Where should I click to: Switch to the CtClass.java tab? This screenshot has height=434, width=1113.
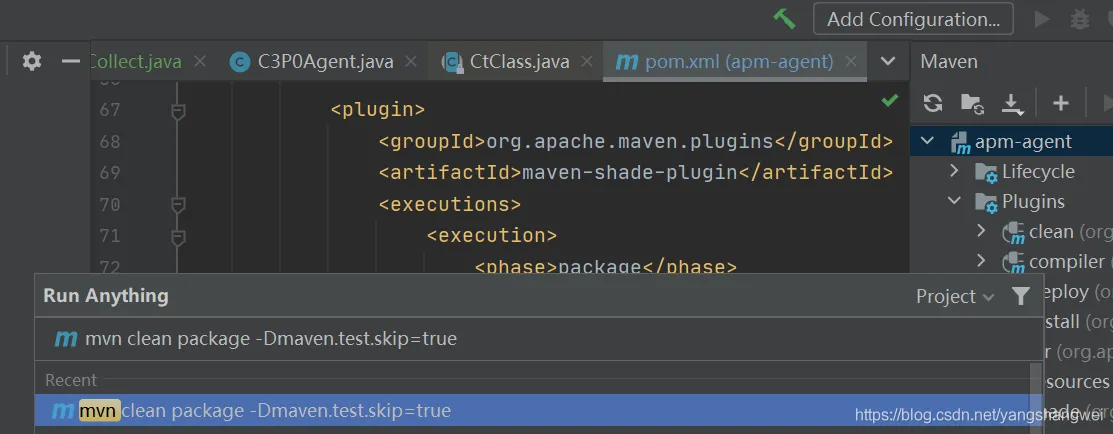518,62
